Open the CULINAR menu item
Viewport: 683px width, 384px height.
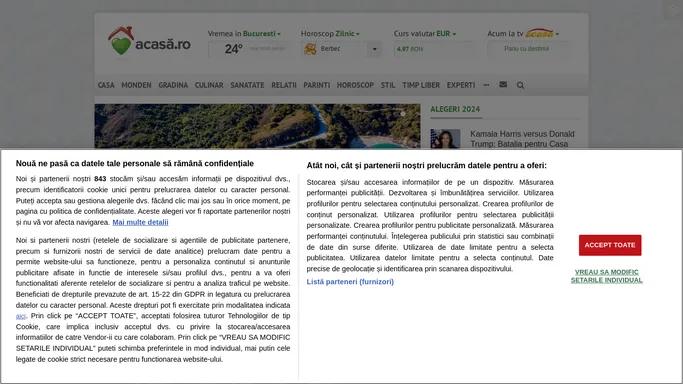pyautogui.click(x=209, y=85)
